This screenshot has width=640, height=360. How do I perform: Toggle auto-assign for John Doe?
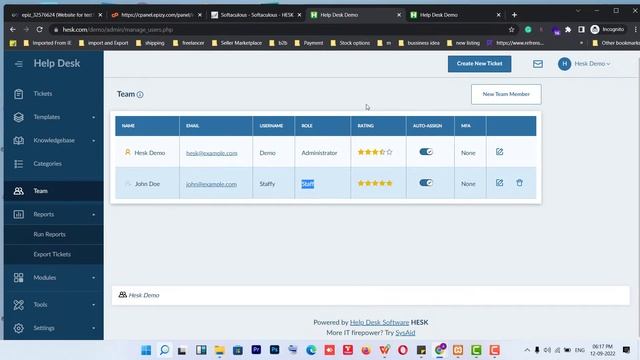[x=426, y=183]
